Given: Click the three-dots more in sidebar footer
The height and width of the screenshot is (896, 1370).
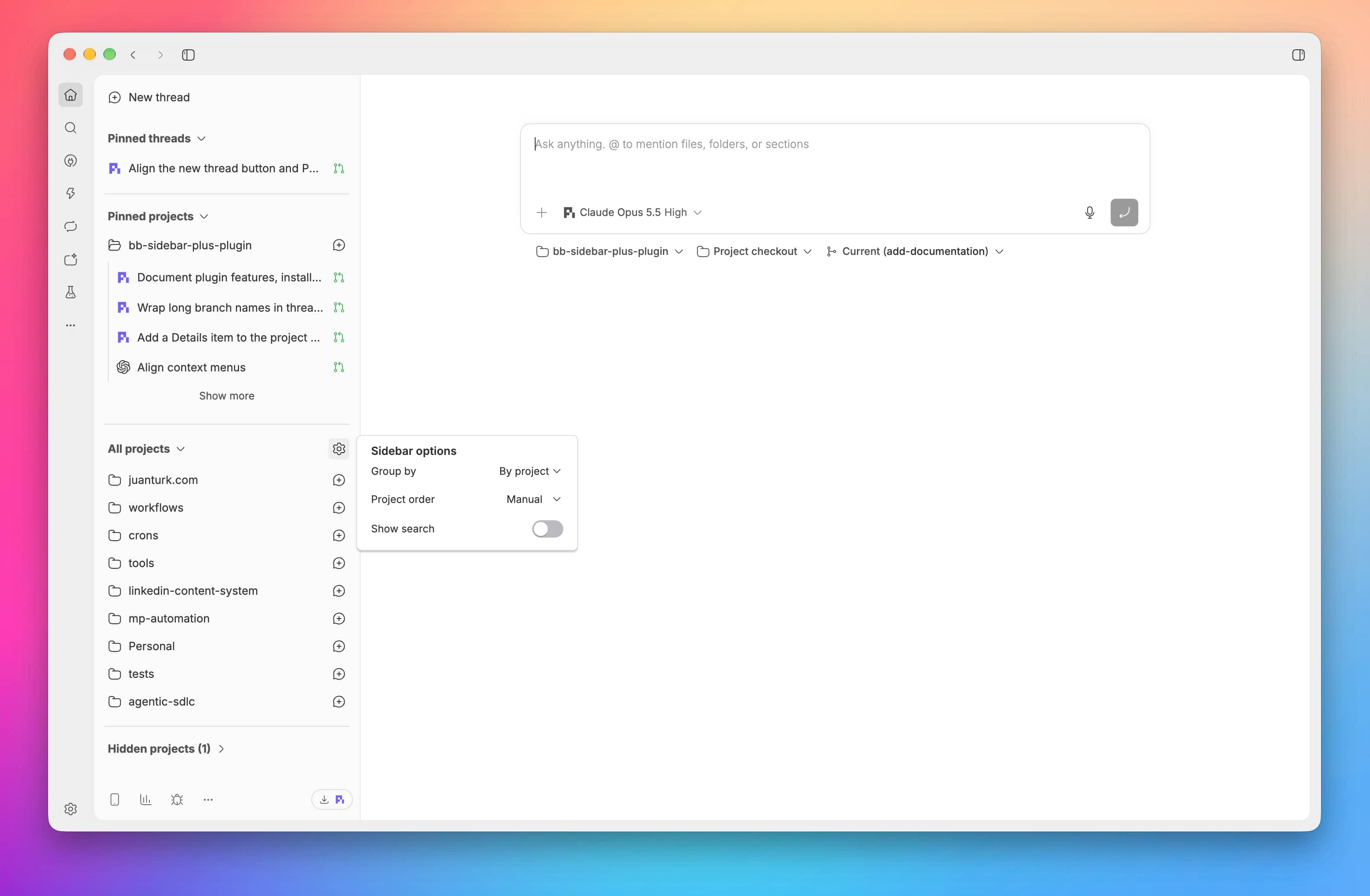Looking at the screenshot, I should pos(208,799).
